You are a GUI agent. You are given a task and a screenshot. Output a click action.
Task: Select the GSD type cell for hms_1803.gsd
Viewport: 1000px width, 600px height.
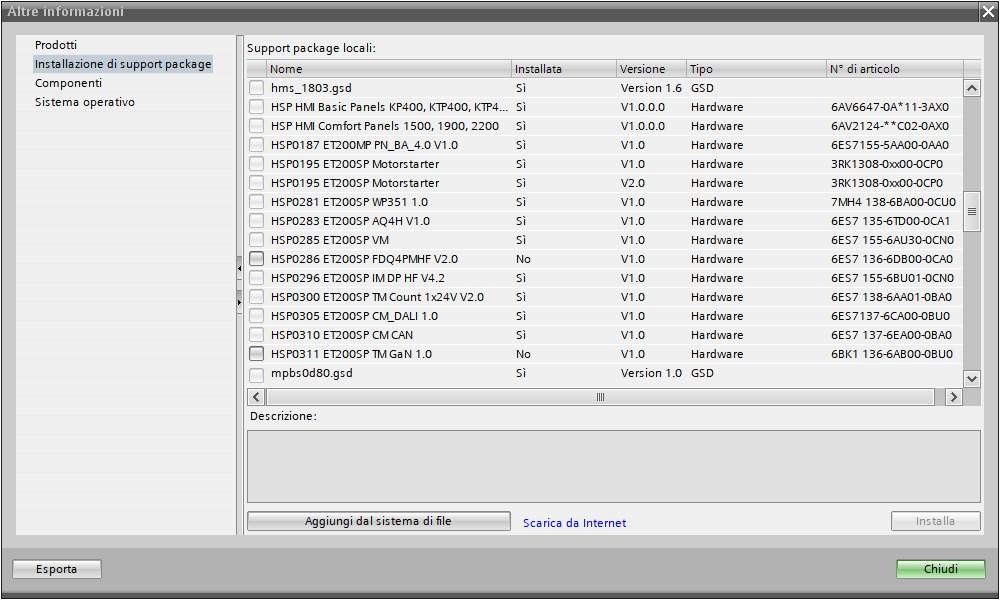click(702, 88)
